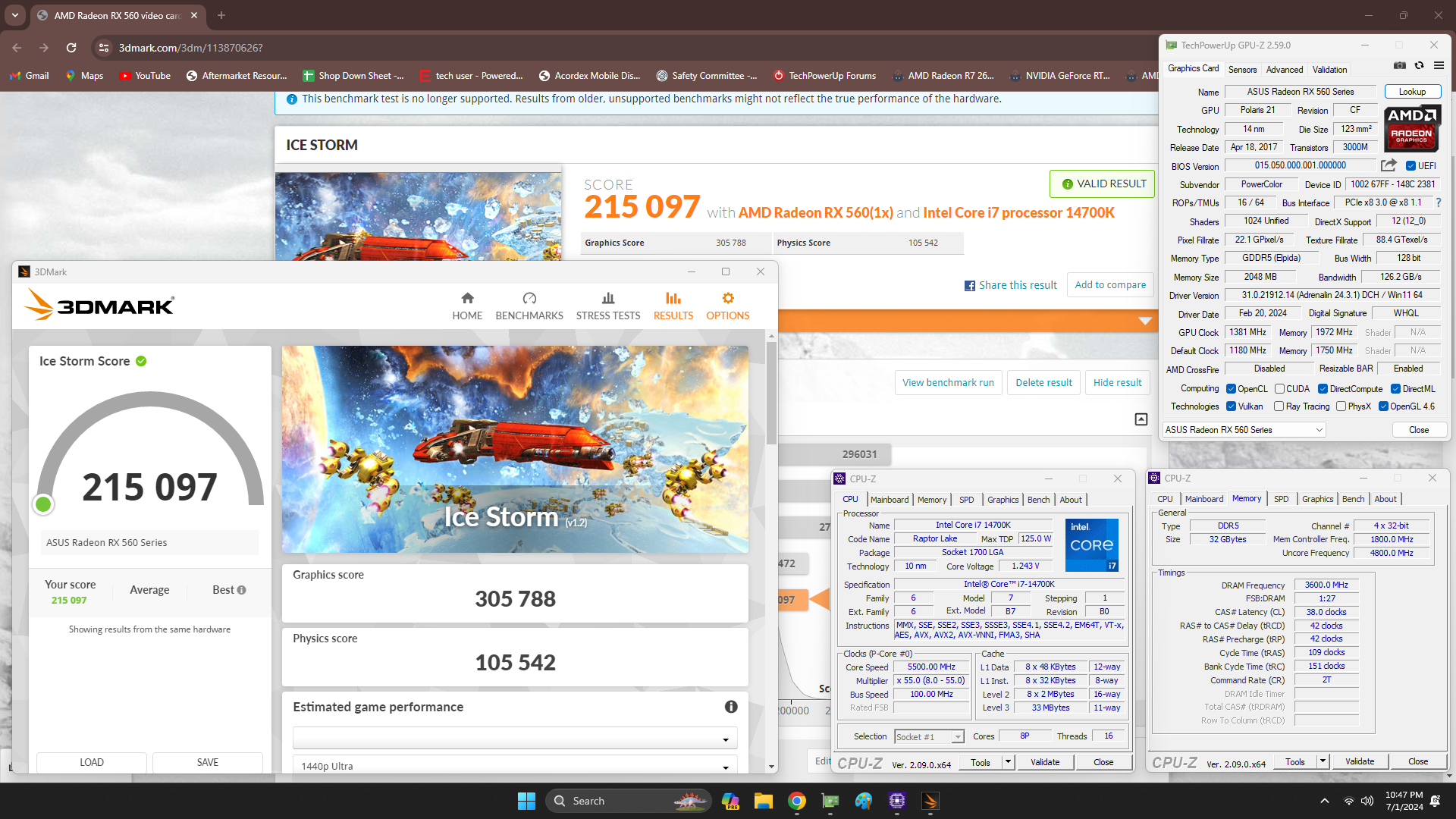
Task: Click GPU-Z refresh icon
Action: coord(1420,66)
